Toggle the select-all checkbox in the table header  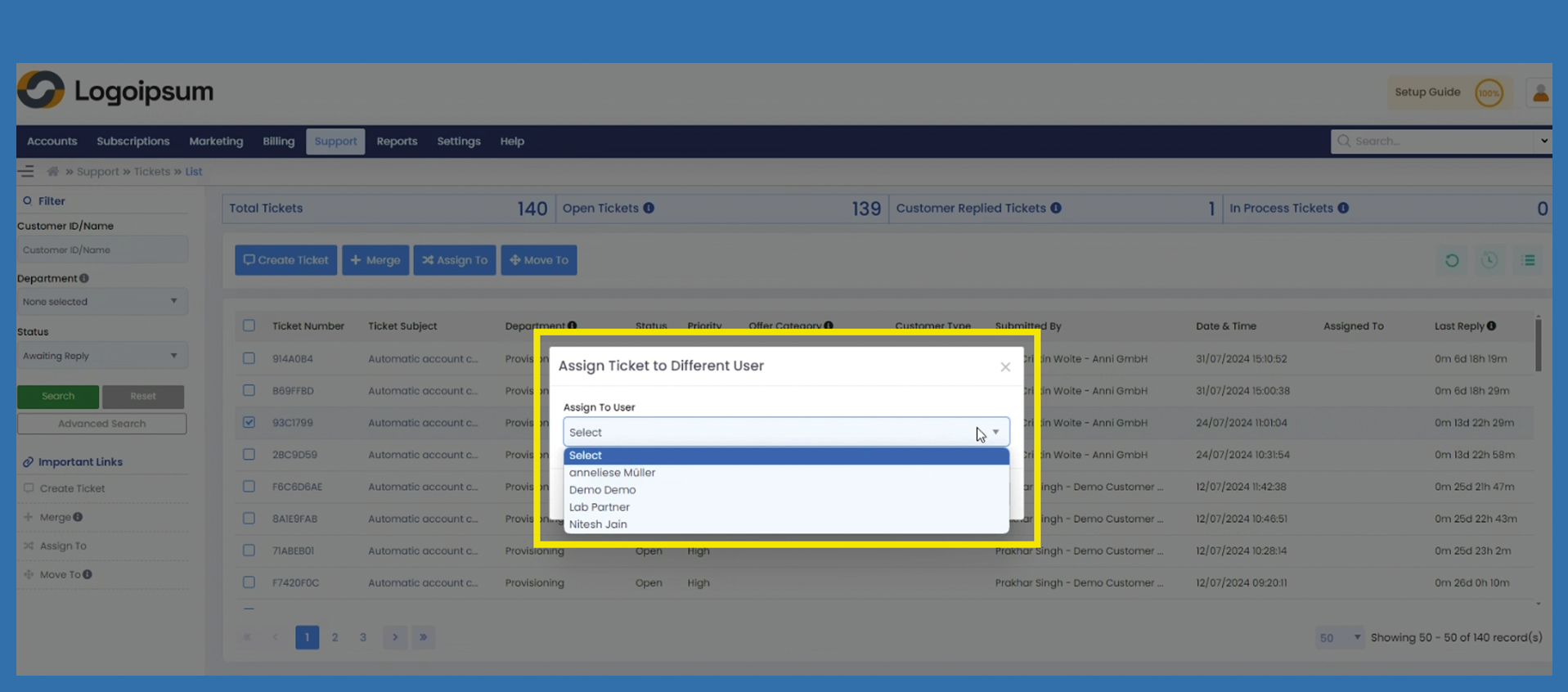pyautogui.click(x=249, y=326)
